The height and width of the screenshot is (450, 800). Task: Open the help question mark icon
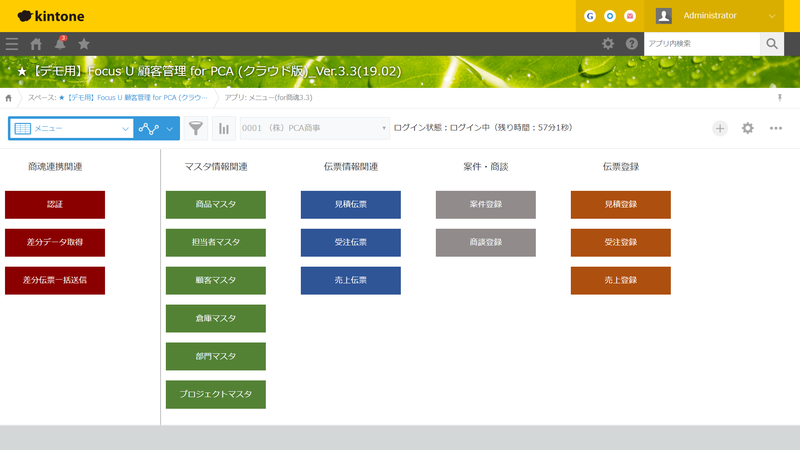[x=632, y=44]
